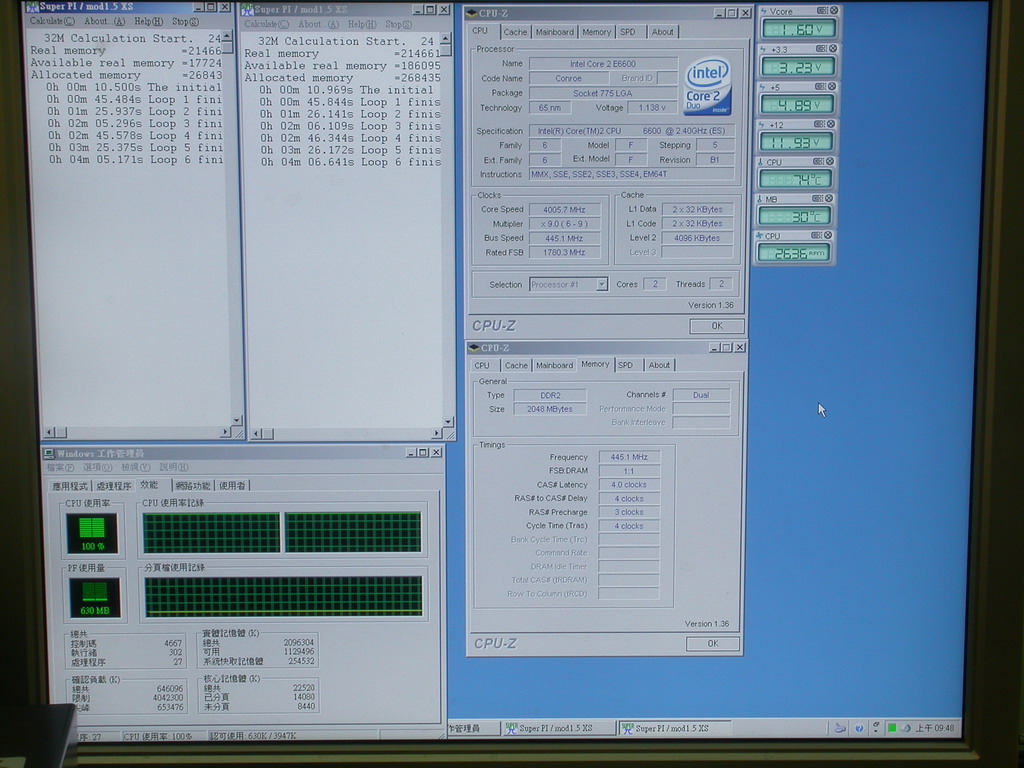Screen dimensions: 1024x768
Task: Switch to CPU tab in lower CPU-Z
Action: tap(482, 365)
